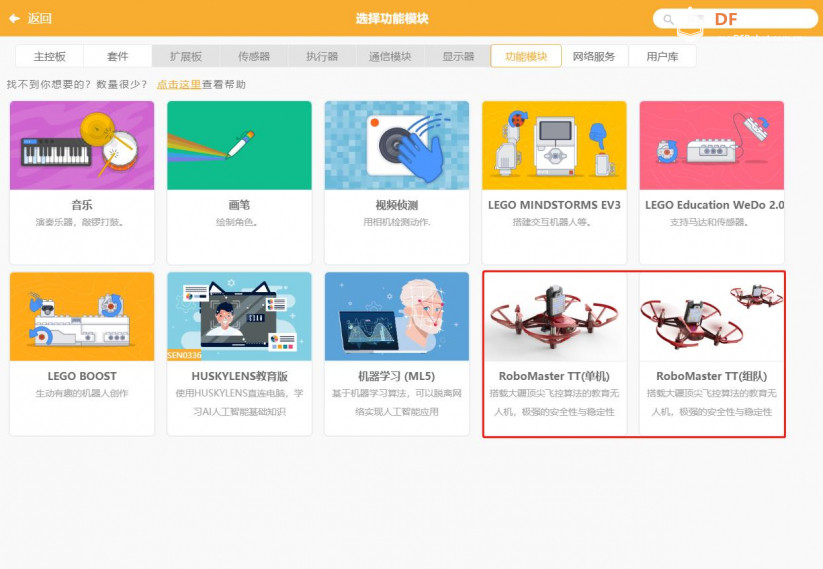
Task: Open the 点击这里 help link
Action: [179, 85]
